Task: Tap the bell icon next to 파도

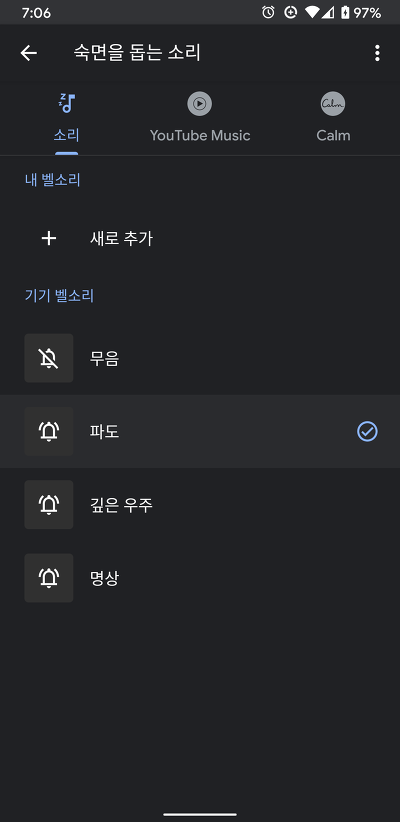Action: click(x=49, y=431)
